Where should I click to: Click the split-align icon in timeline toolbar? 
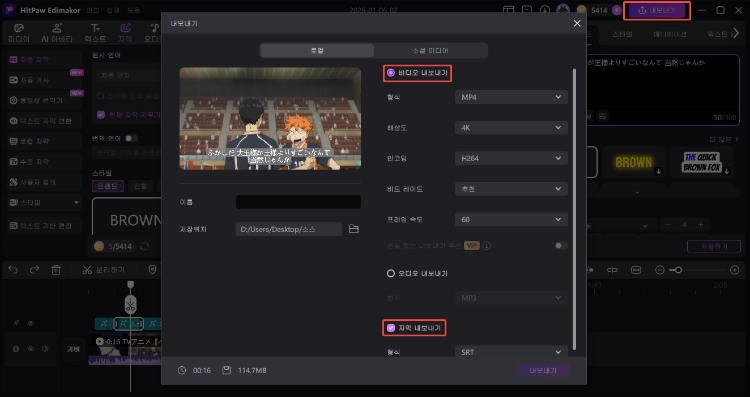(612, 270)
